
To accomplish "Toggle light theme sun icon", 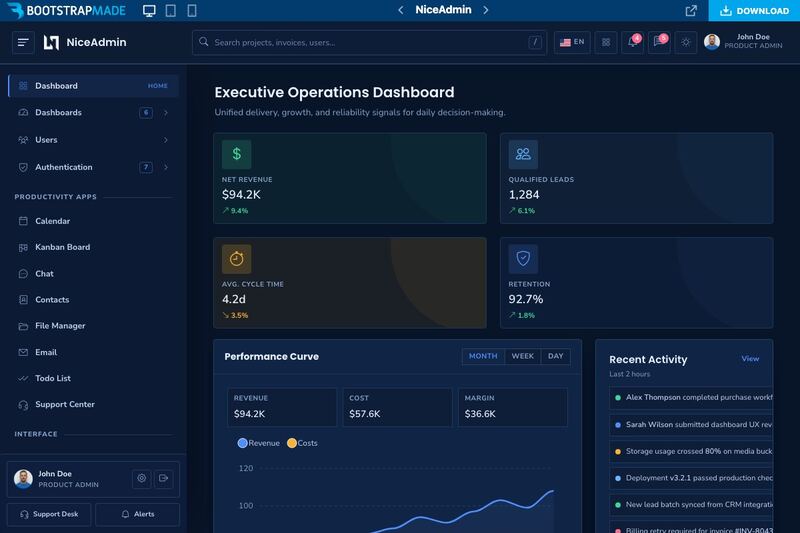I will pyautogui.click(x=686, y=42).
